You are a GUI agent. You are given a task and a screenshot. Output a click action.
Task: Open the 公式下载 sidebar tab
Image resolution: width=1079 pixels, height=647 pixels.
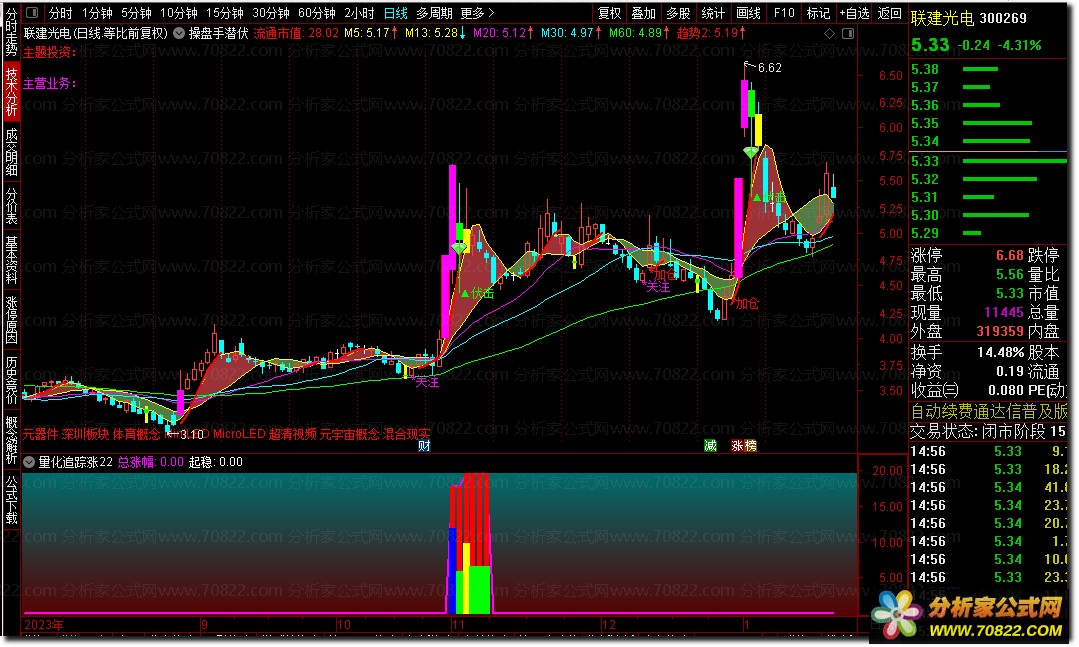(x=11, y=499)
